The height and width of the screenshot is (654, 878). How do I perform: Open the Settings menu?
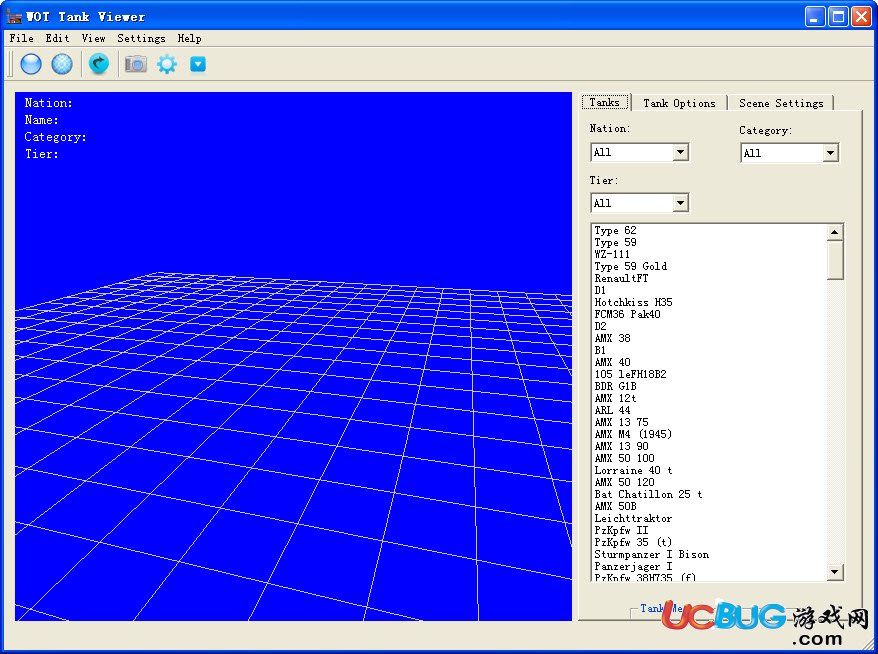point(141,38)
